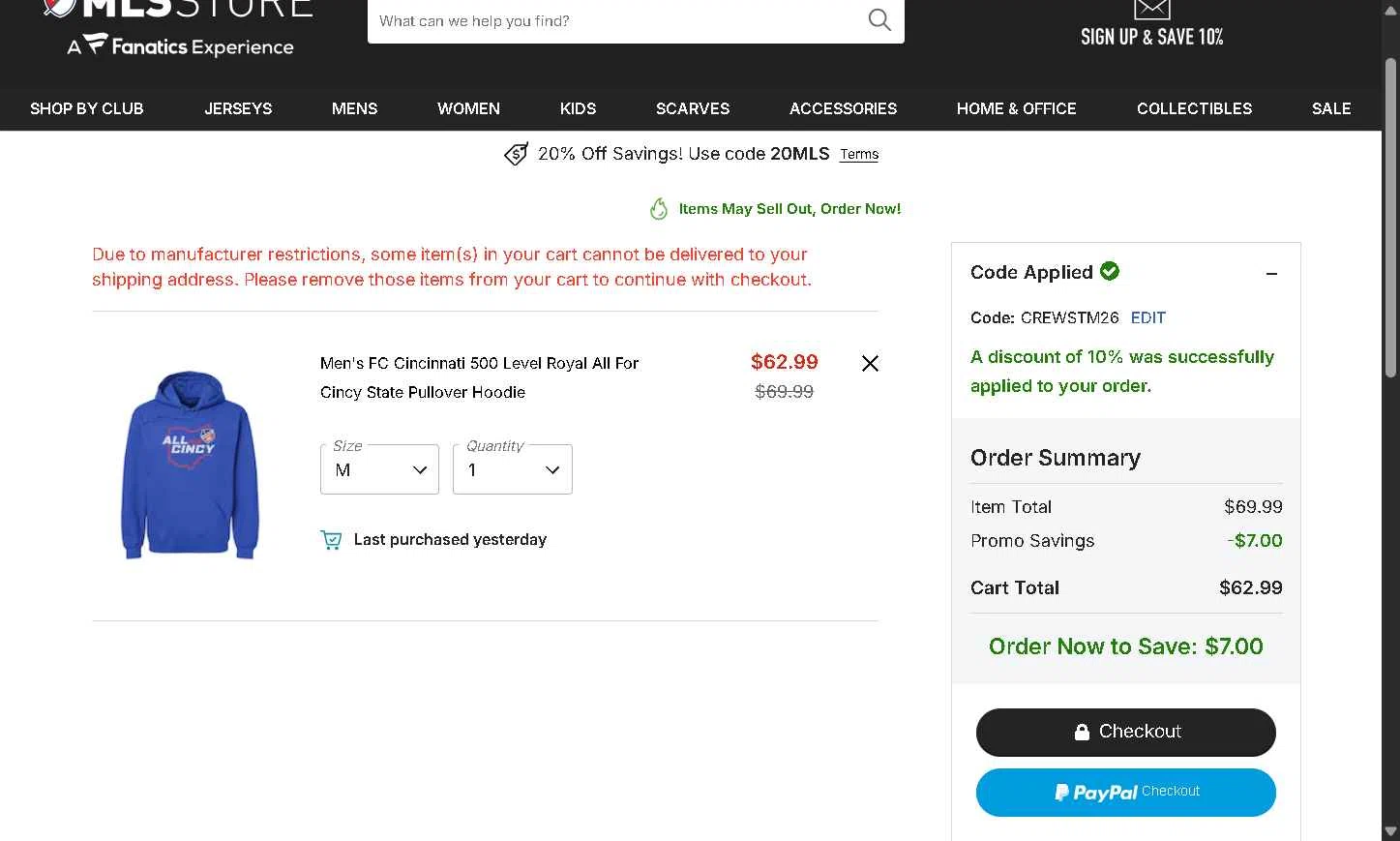Click the MLS Store logo
The image size is (1400, 841).
(x=178, y=9)
